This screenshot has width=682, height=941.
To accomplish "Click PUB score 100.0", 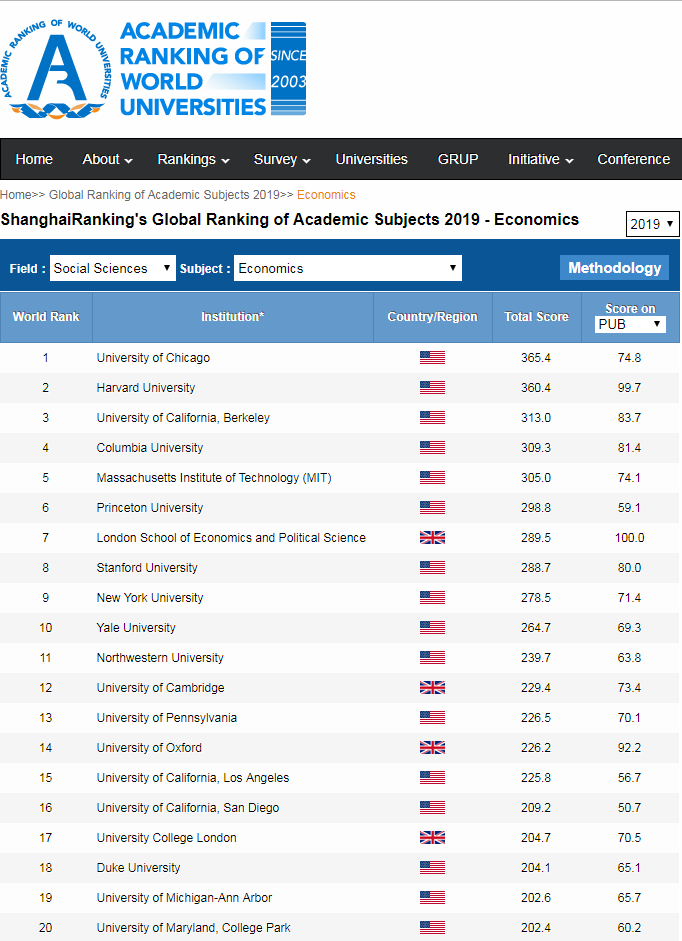I will [629, 538].
